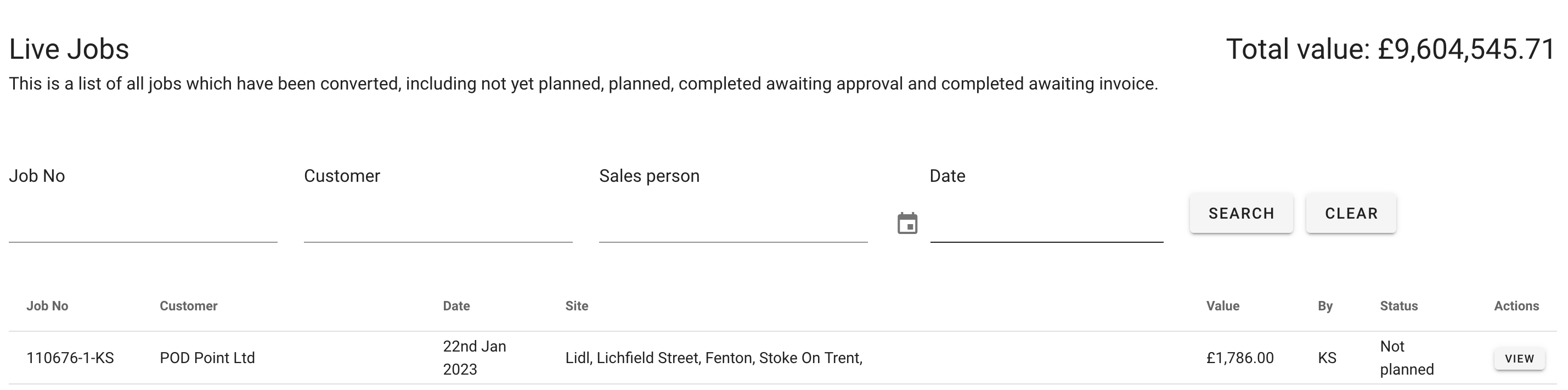The image size is (1568, 390).
Task: Focus the Job No filter field
Action: tap(143, 224)
